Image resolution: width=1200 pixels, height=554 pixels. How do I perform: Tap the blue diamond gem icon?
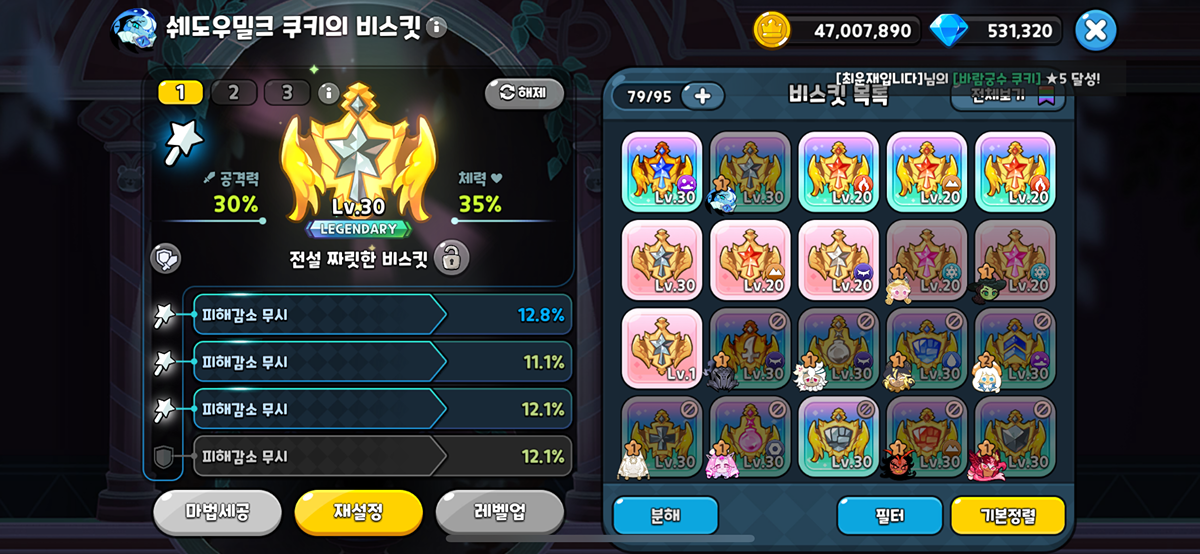[948, 30]
